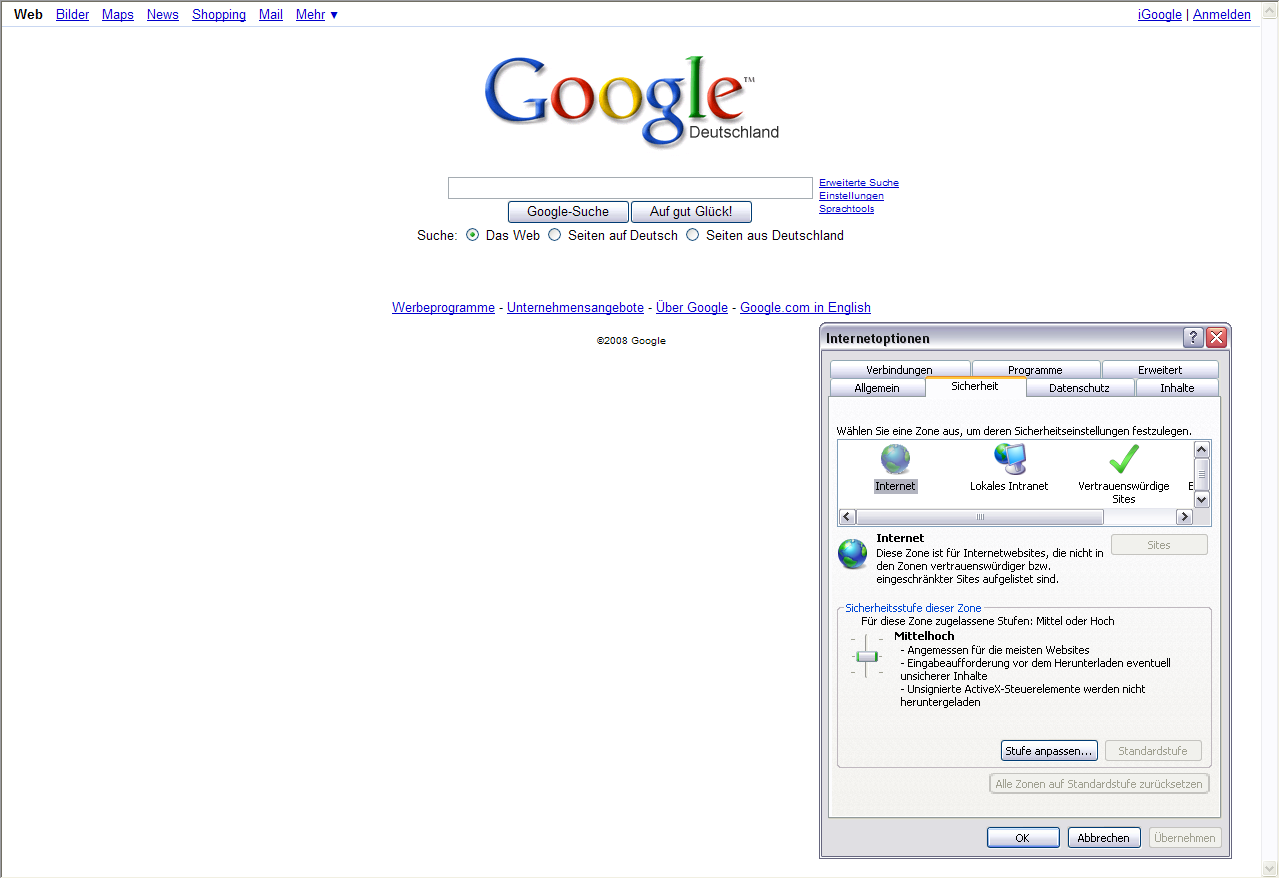Expand the Mehr dropdown menu
Viewport: 1280px width, 879px height.
[316, 15]
